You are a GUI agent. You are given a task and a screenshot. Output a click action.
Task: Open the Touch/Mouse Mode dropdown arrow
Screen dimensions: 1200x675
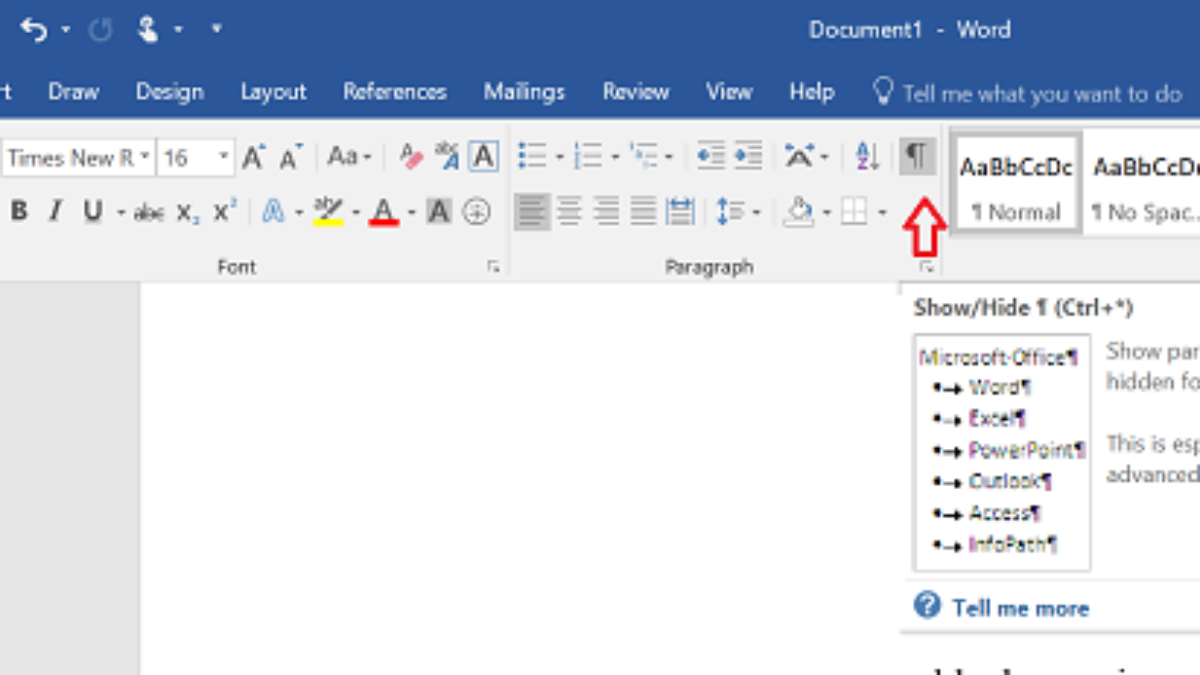(x=178, y=30)
